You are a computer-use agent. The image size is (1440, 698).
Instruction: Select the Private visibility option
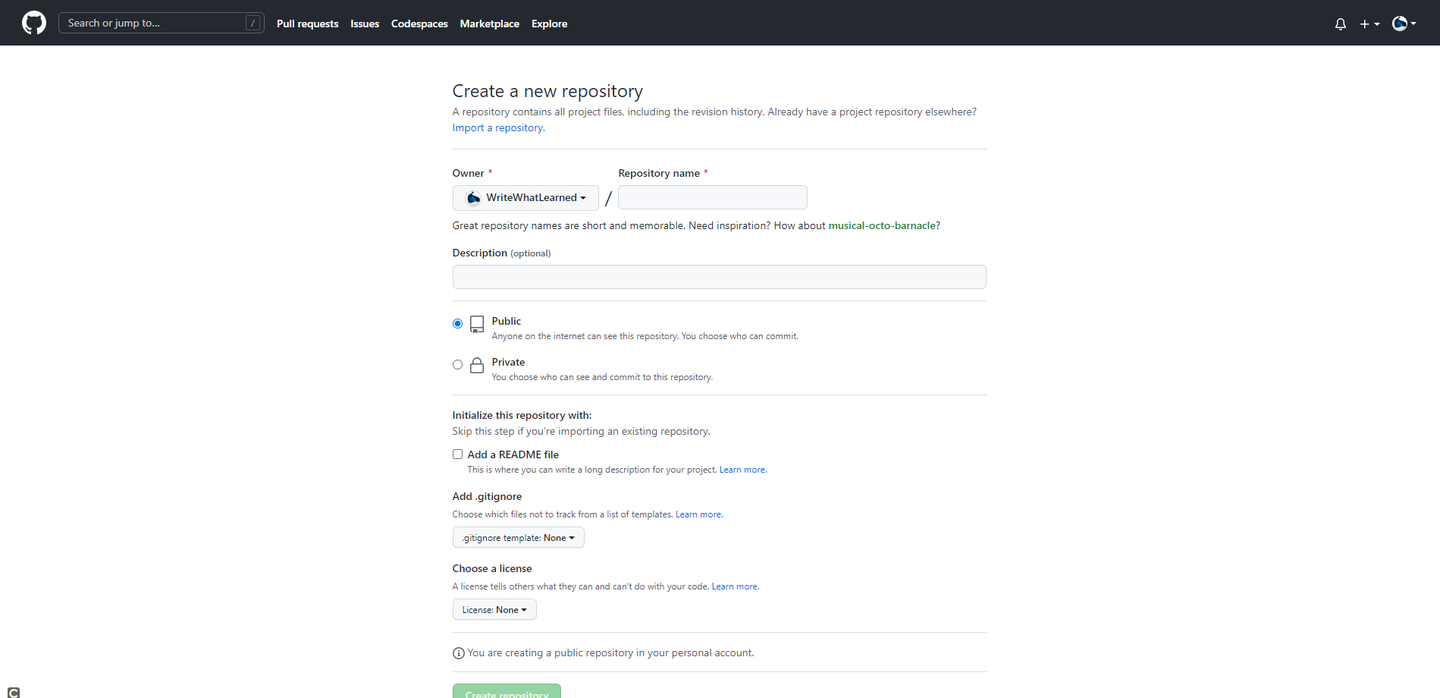(458, 365)
